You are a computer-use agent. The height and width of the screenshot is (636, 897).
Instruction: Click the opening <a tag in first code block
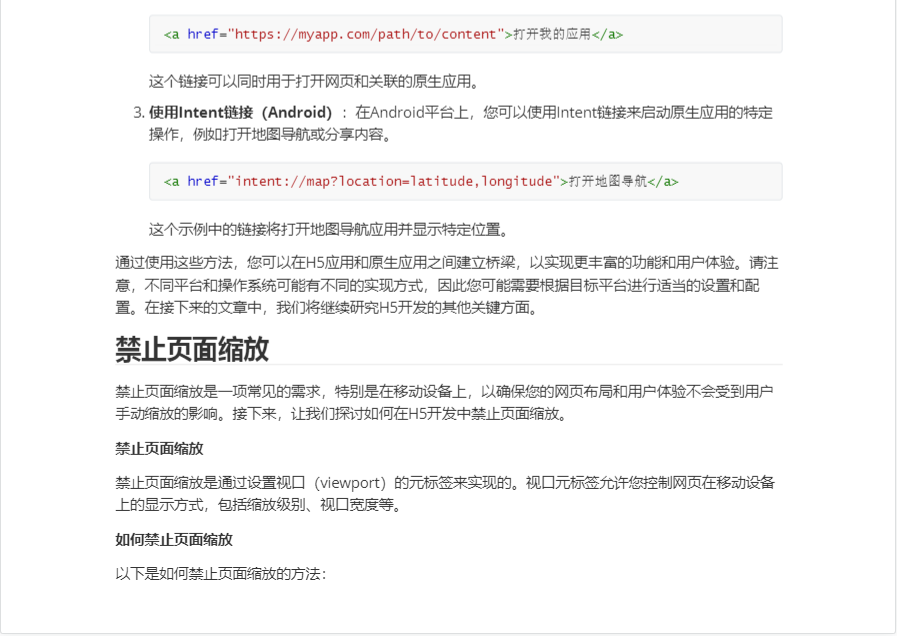pos(172,34)
